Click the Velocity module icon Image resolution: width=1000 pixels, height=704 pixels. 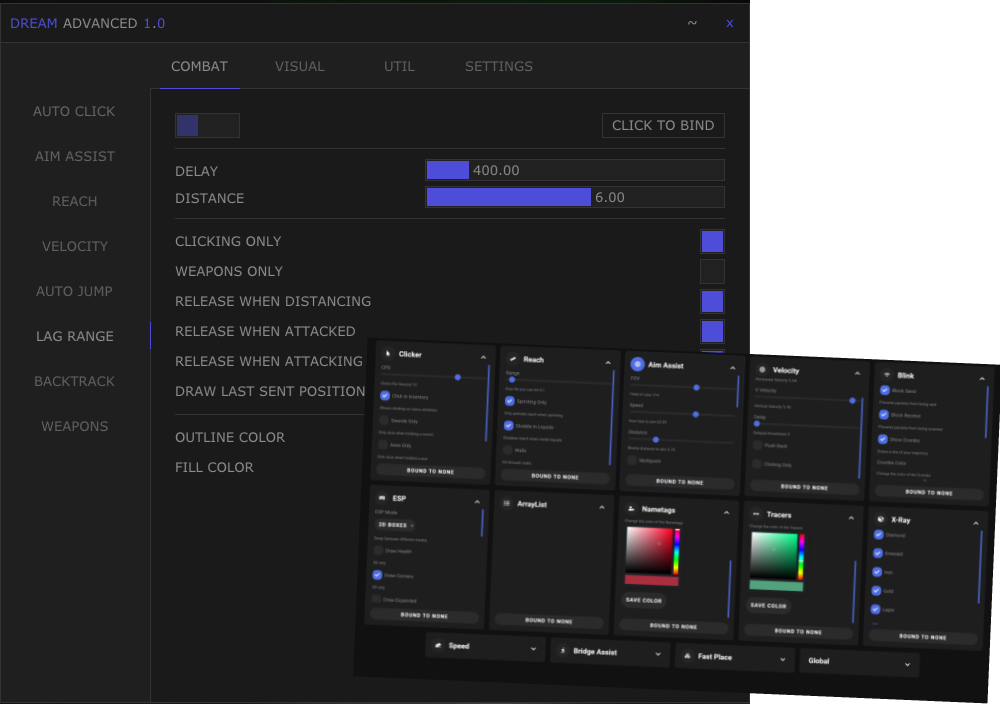761,369
